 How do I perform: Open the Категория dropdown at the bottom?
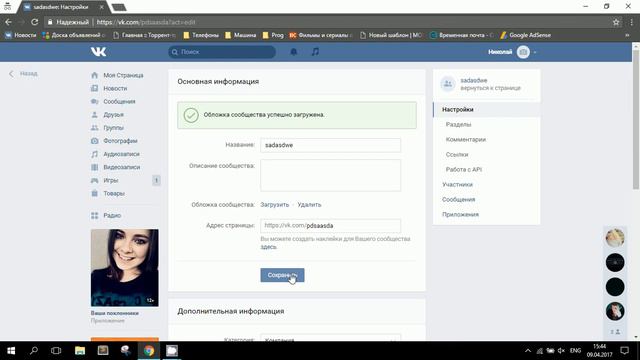(x=331, y=338)
